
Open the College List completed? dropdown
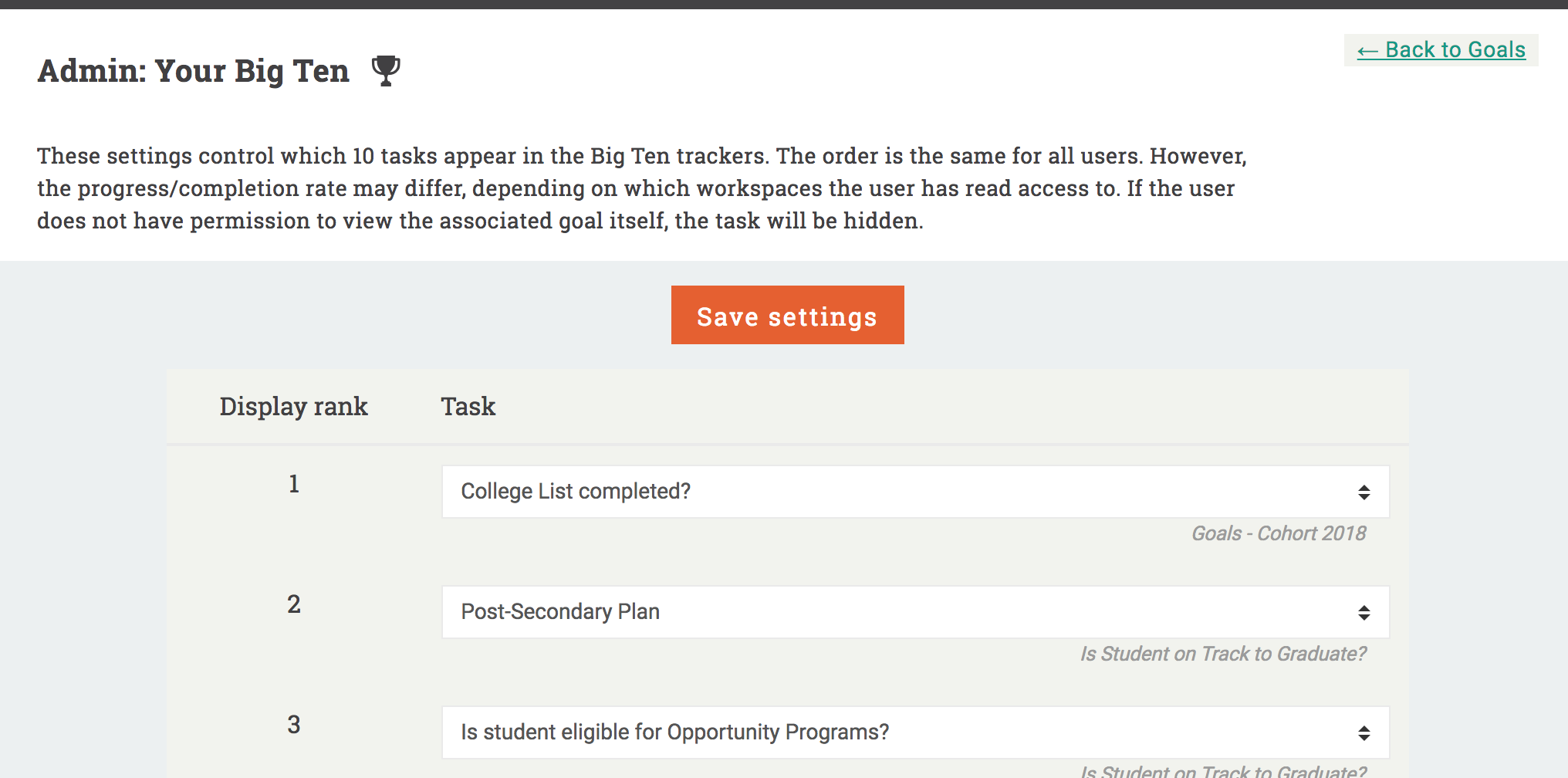pos(914,492)
